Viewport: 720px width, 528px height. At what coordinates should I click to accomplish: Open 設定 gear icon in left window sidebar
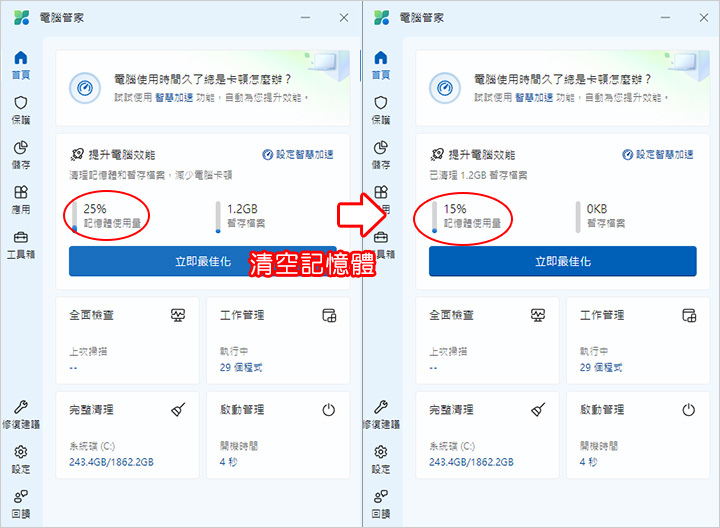[21, 452]
